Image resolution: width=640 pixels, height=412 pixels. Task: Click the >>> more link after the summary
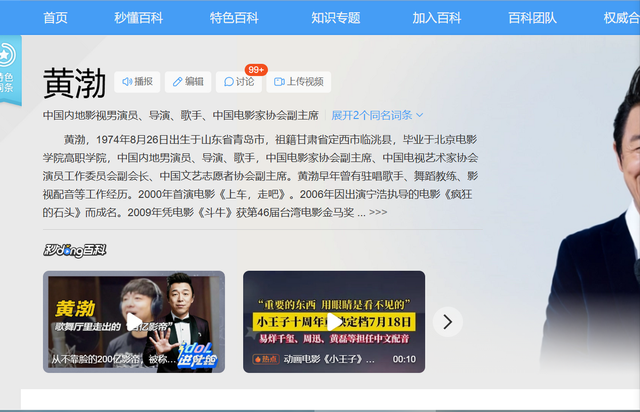(x=378, y=212)
